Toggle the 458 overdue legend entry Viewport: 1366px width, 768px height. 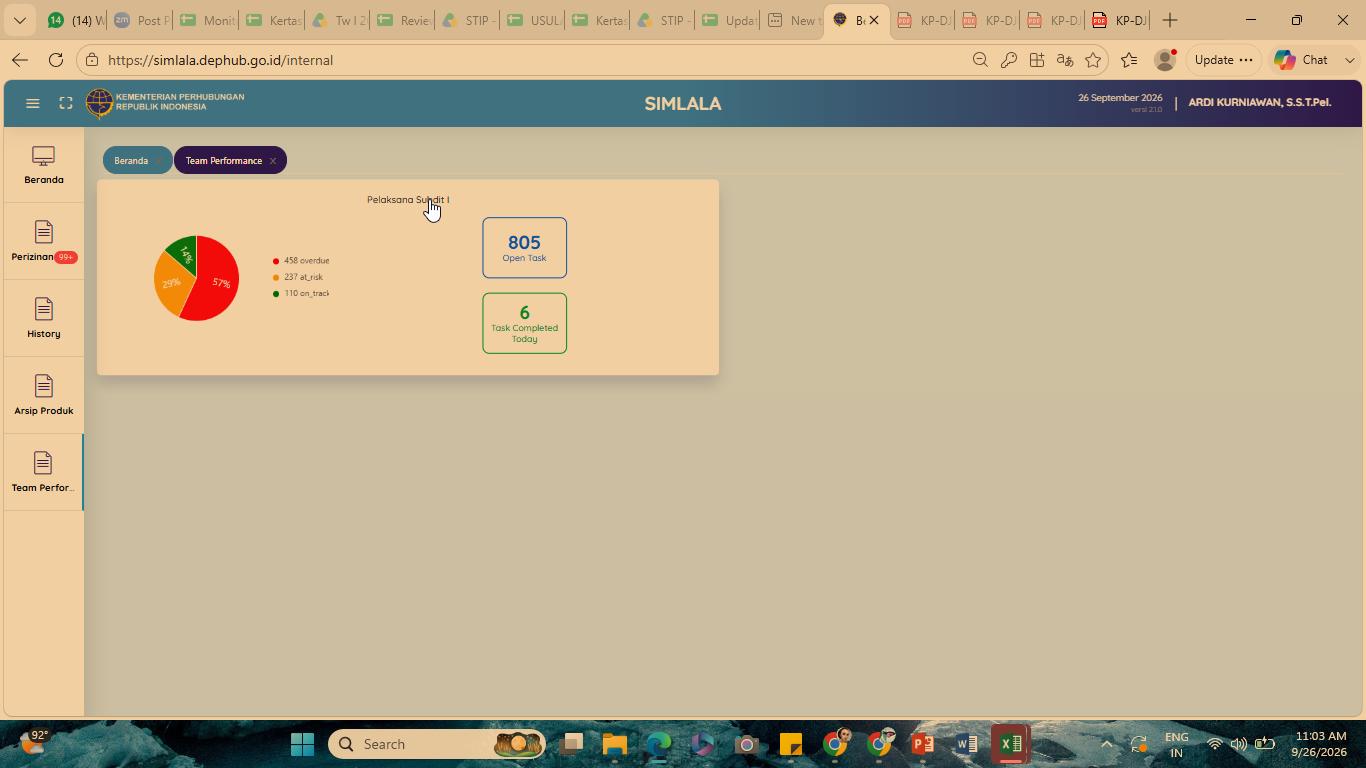301,261
